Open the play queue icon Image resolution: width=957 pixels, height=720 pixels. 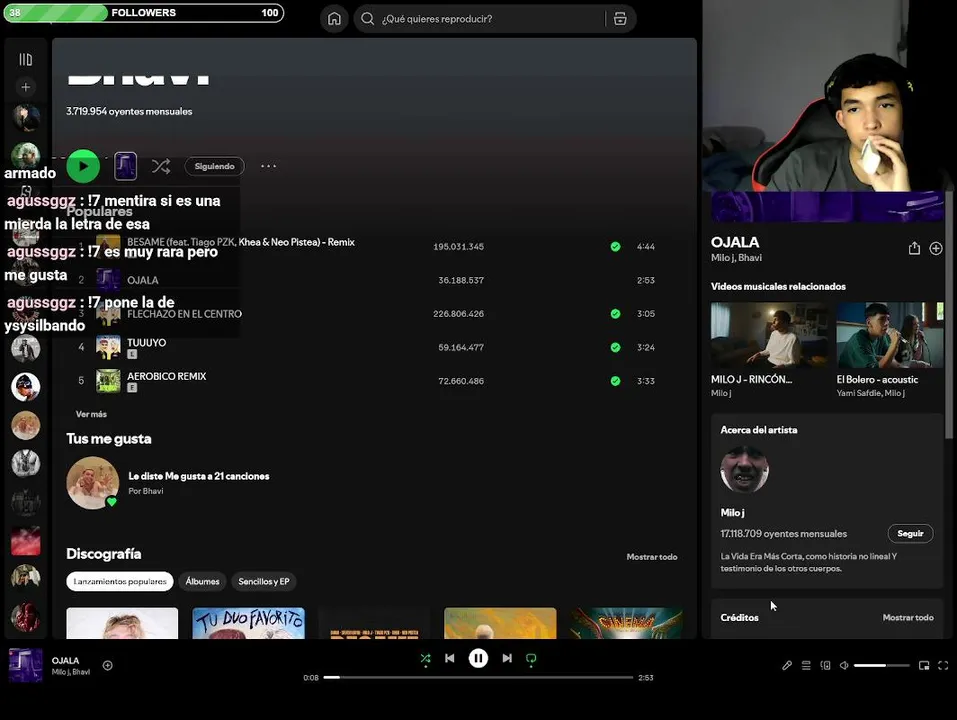[x=806, y=665]
